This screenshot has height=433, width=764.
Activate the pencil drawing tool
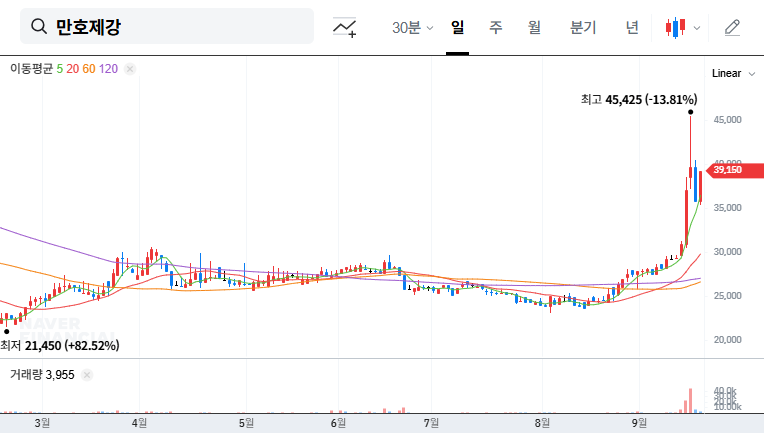732,28
